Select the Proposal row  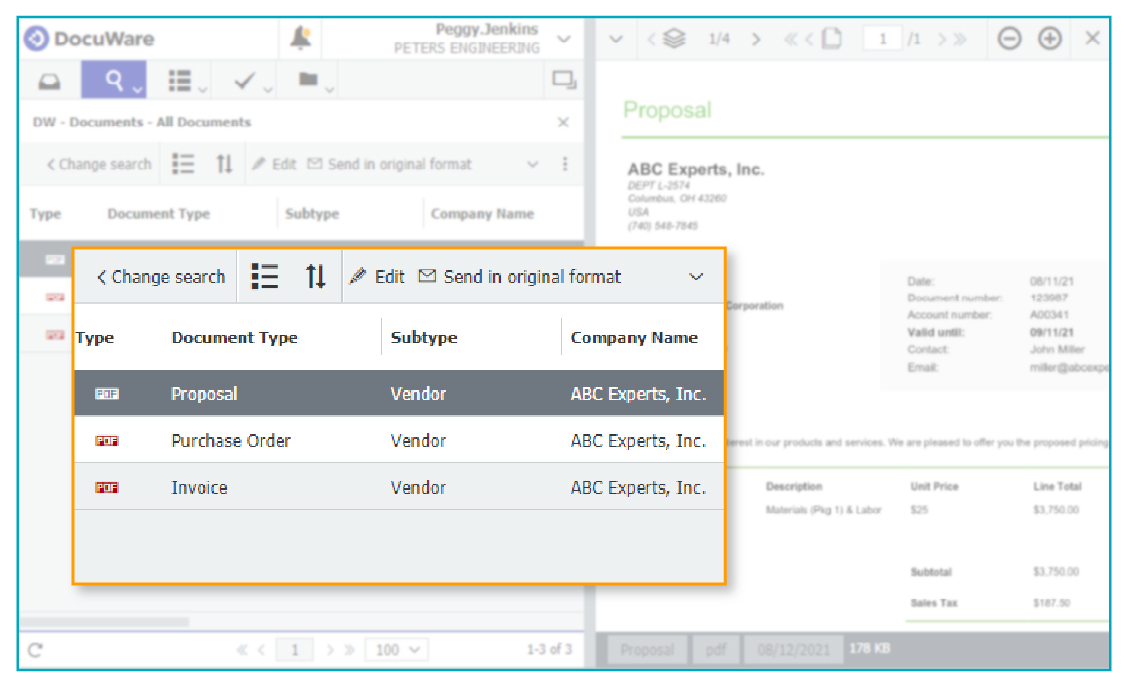(399, 394)
